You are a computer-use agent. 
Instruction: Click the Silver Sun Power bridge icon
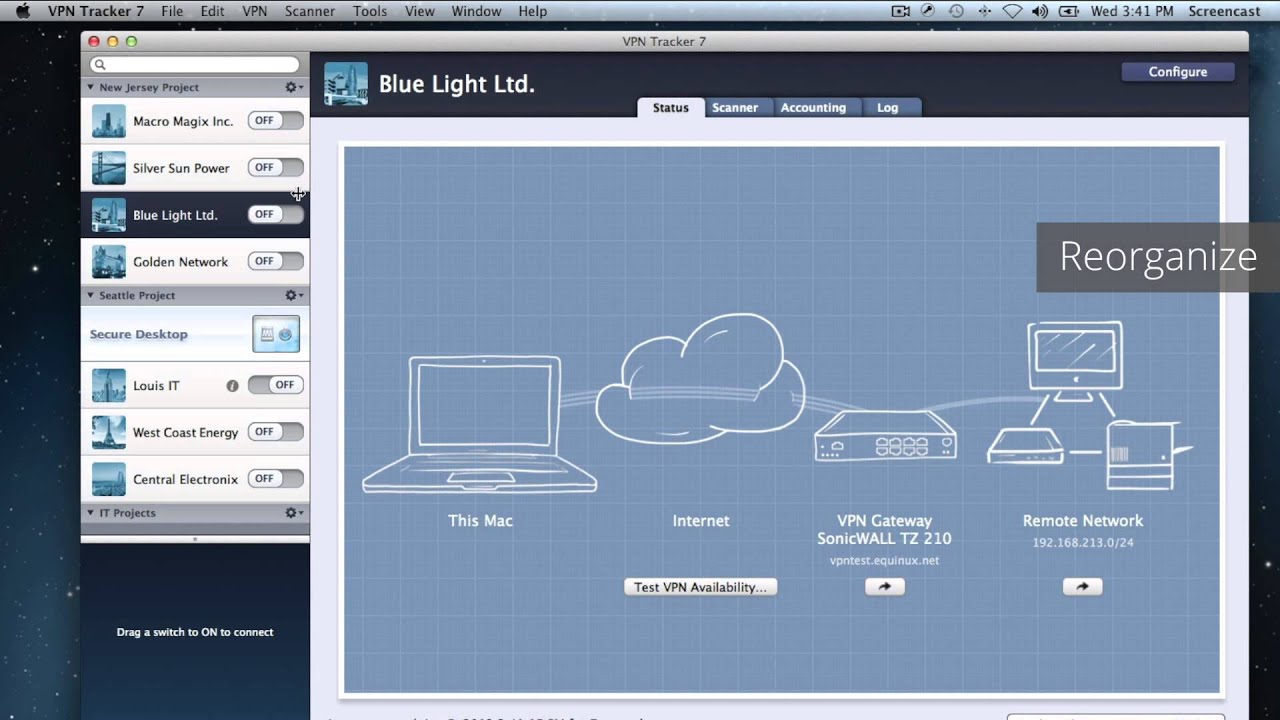pyautogui.click(x=109, y=168)
